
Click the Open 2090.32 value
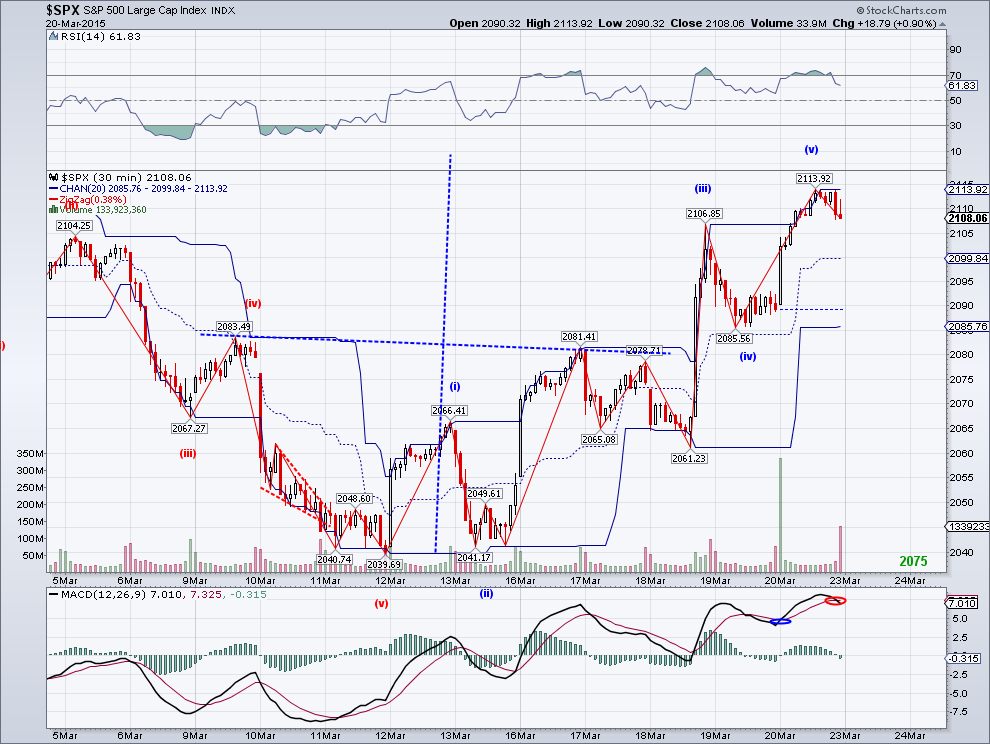485,23
